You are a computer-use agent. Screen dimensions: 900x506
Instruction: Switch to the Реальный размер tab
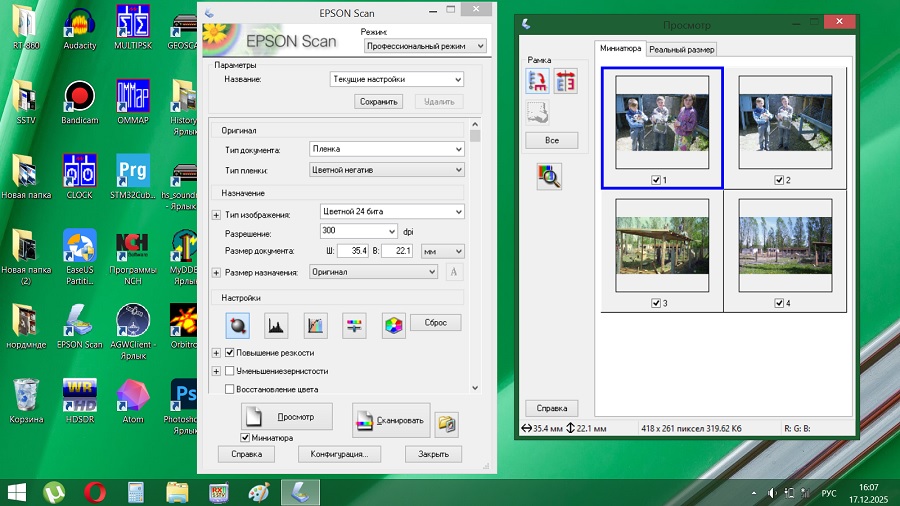(681, 49)
